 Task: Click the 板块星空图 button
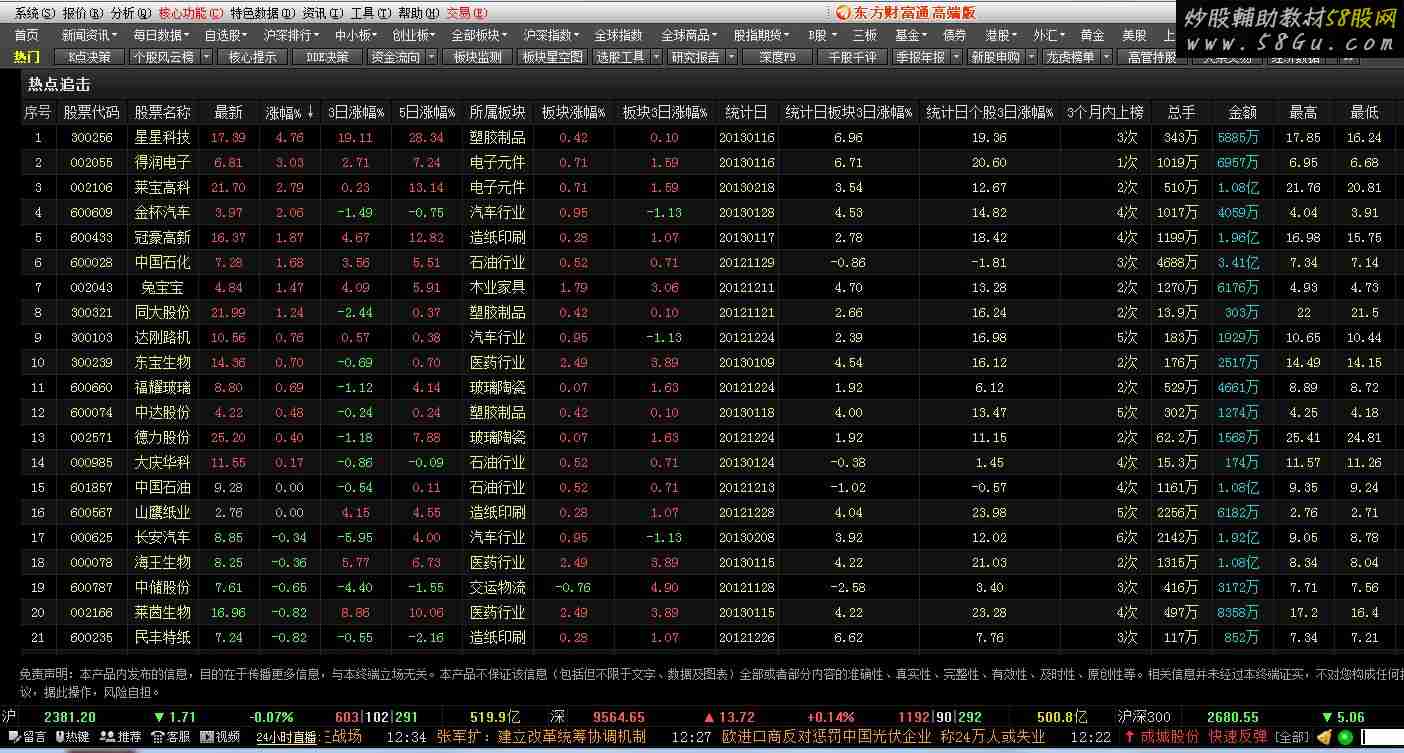pos(552,57)
